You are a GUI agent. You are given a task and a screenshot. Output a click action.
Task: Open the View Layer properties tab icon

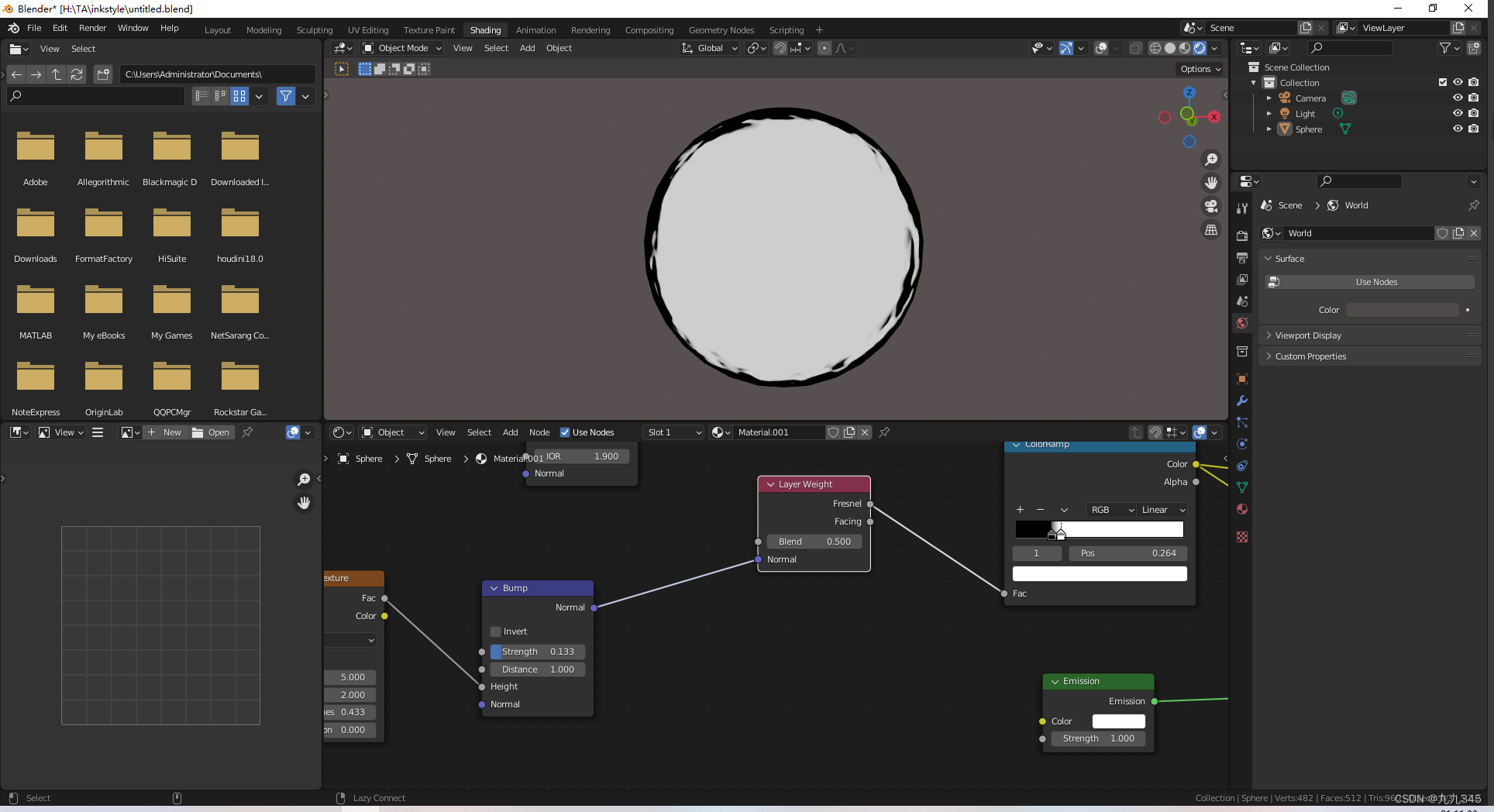tap(1242, 279)
